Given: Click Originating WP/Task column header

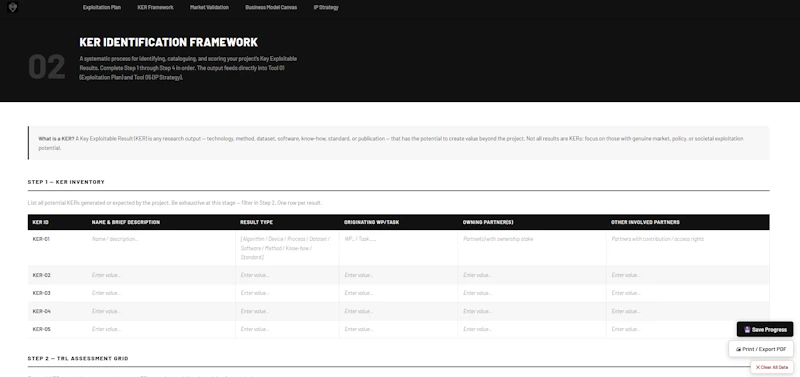Looking at the screenshot, I should pyautogui.click(x=371, y=222).
